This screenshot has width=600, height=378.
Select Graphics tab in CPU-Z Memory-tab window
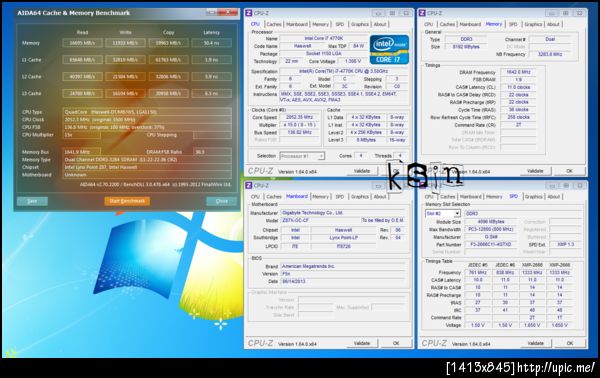pos(533,24)
